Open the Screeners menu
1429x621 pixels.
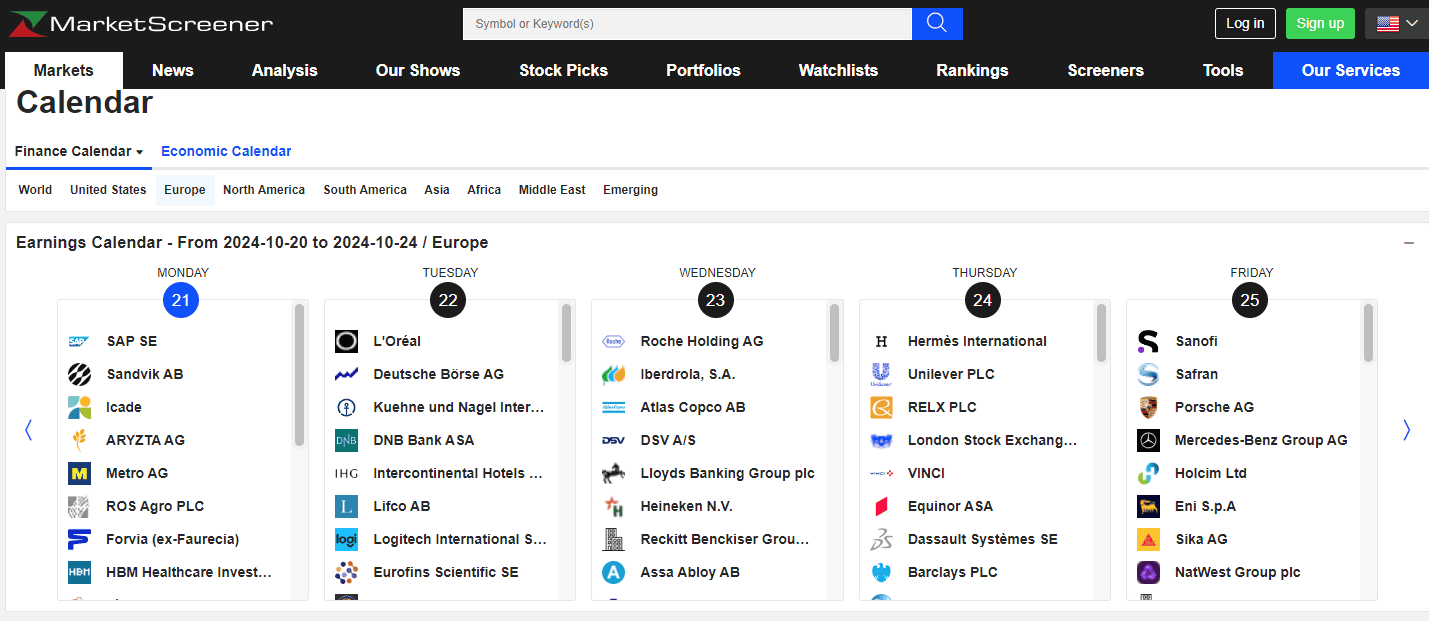1105,70
